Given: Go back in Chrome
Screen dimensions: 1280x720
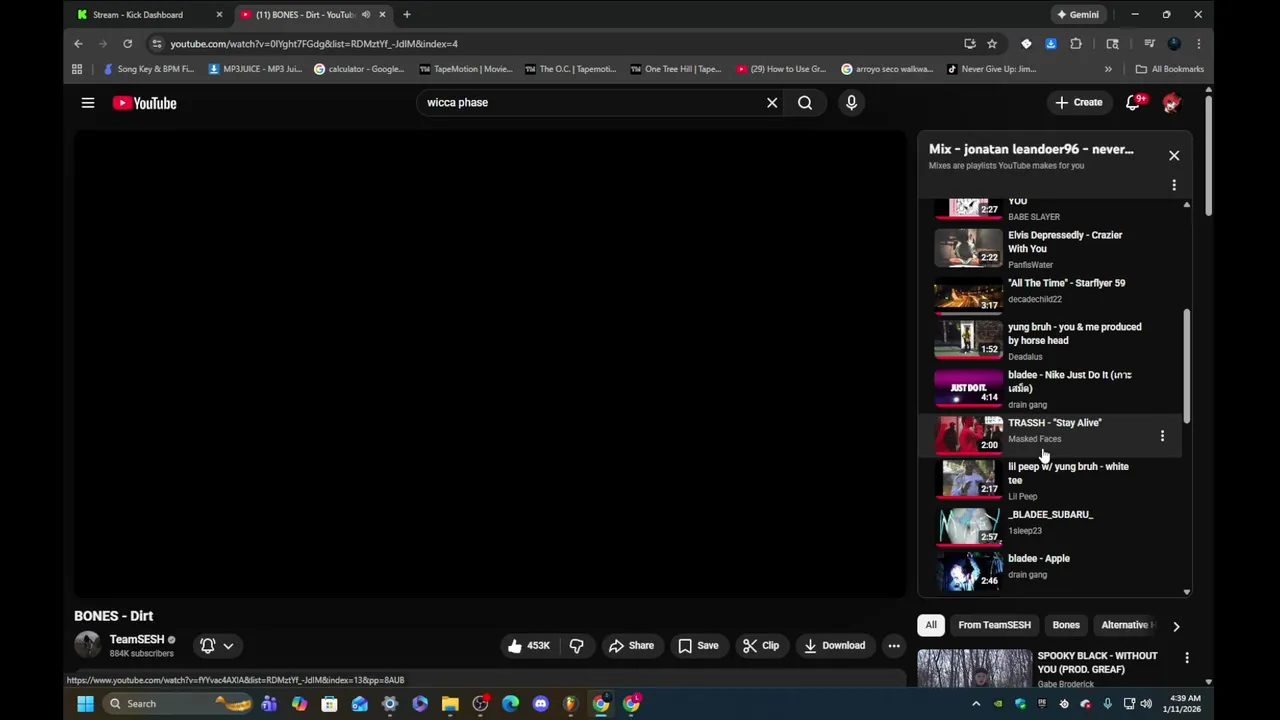Looking at the screenshot, I should coord(78,44).
